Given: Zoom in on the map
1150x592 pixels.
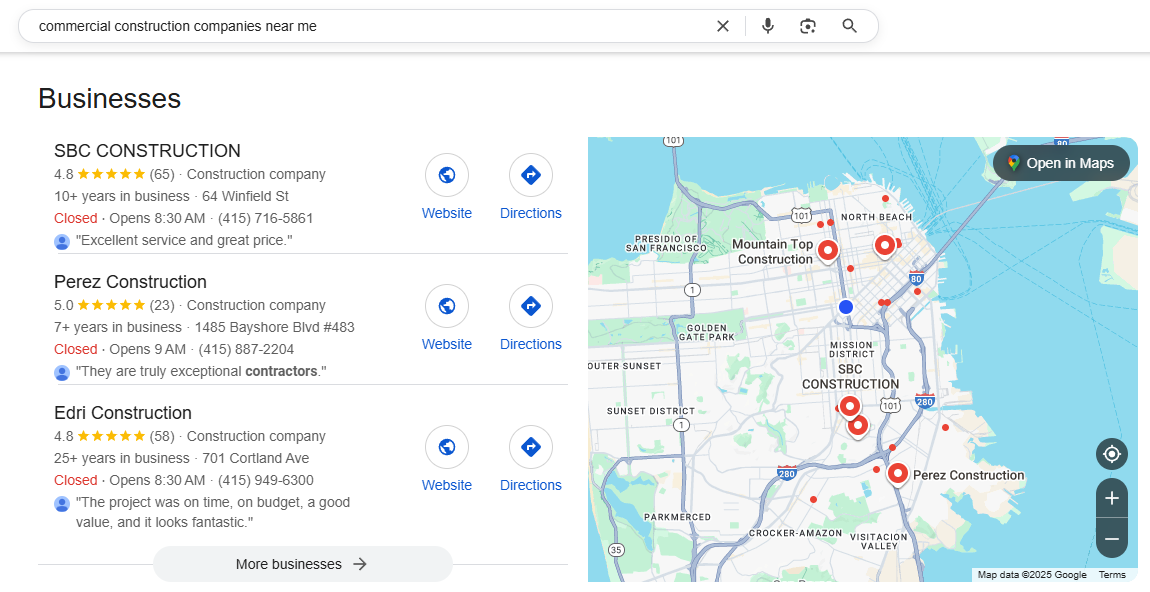Looking at the screenshot, I should [x=1111, y=498].
